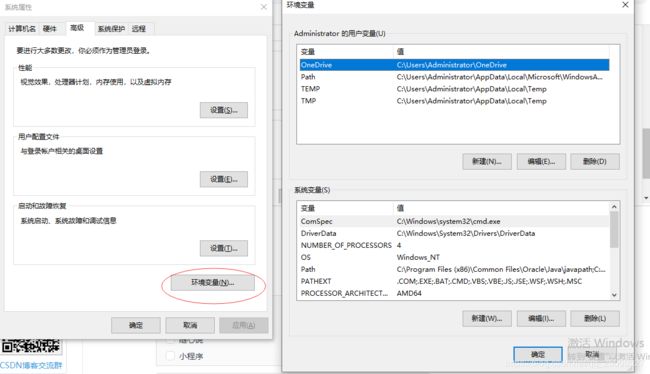Select the OneDrive user variable row
Screen dimensions: 650x374
(454, 65)
